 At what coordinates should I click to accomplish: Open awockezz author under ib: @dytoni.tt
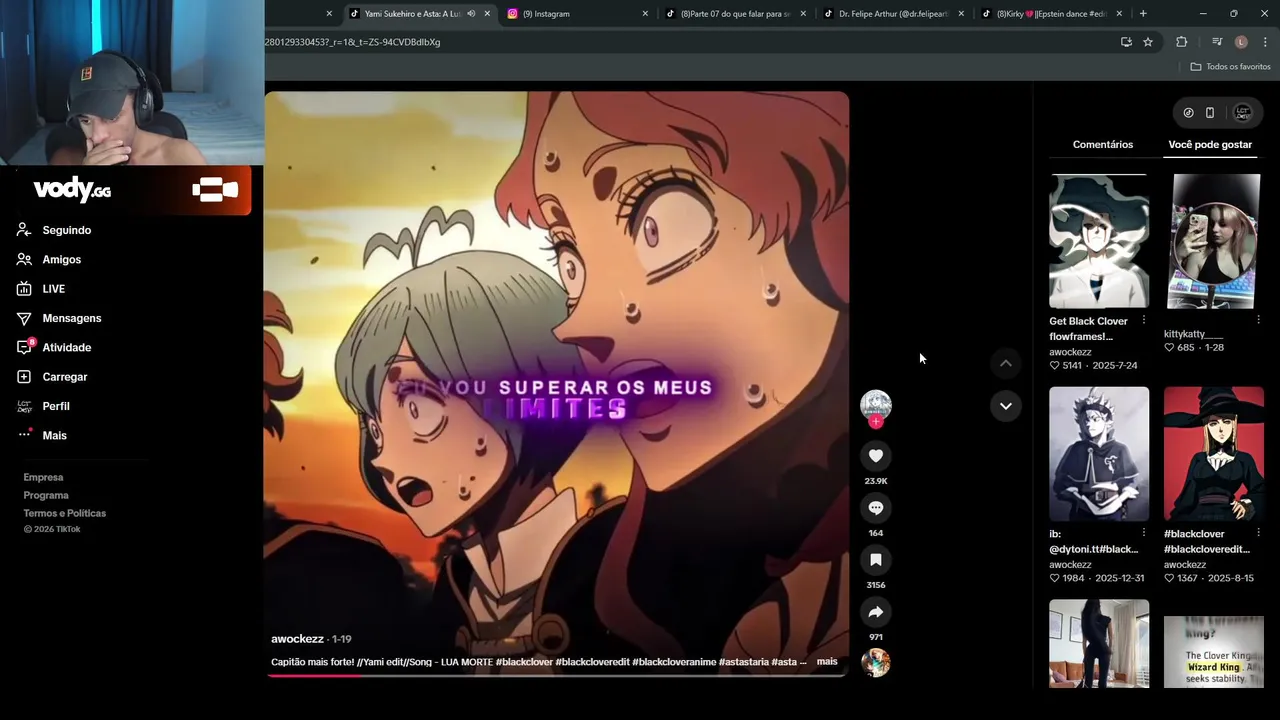pos(1070,565)
